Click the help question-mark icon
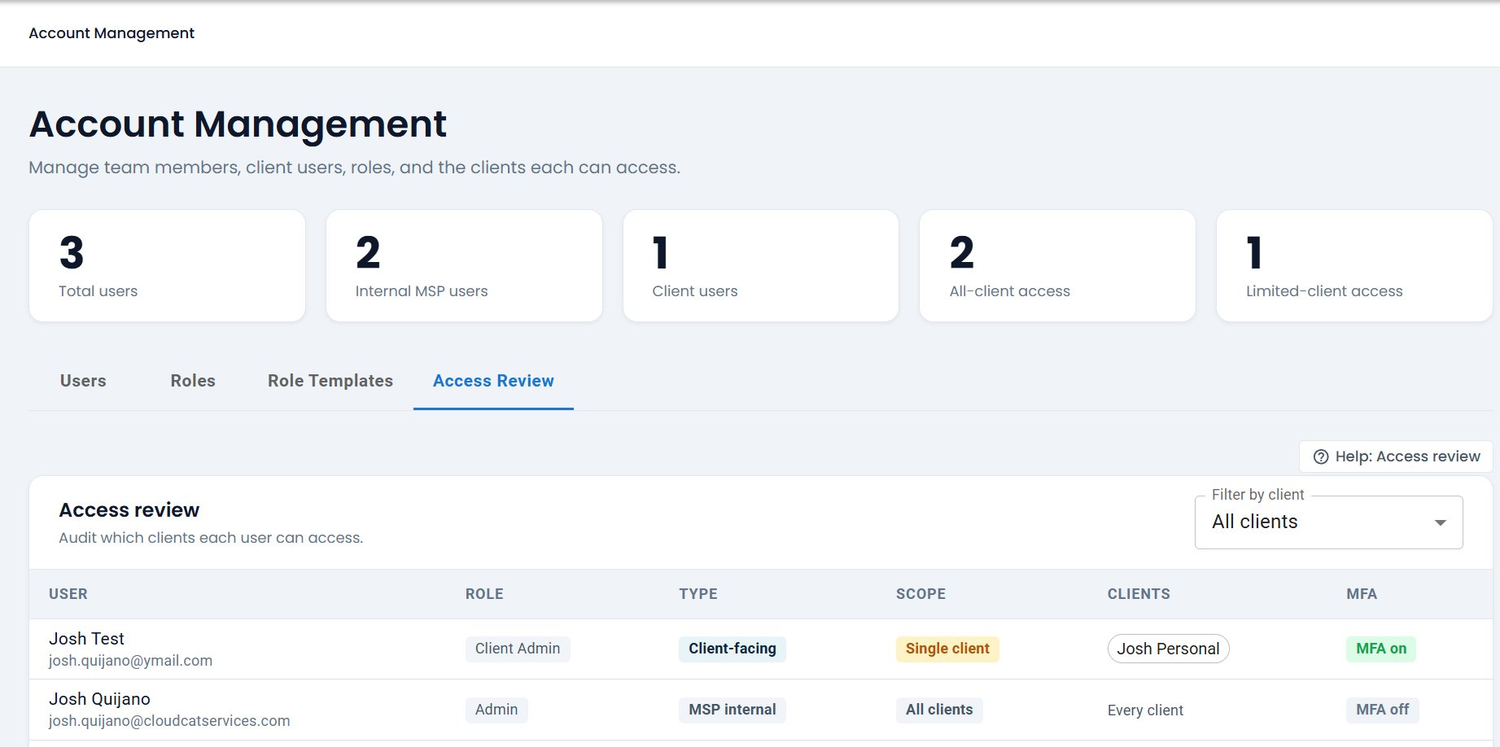This screenshot has height=747, width=1500. click(x=1321, y=457)
